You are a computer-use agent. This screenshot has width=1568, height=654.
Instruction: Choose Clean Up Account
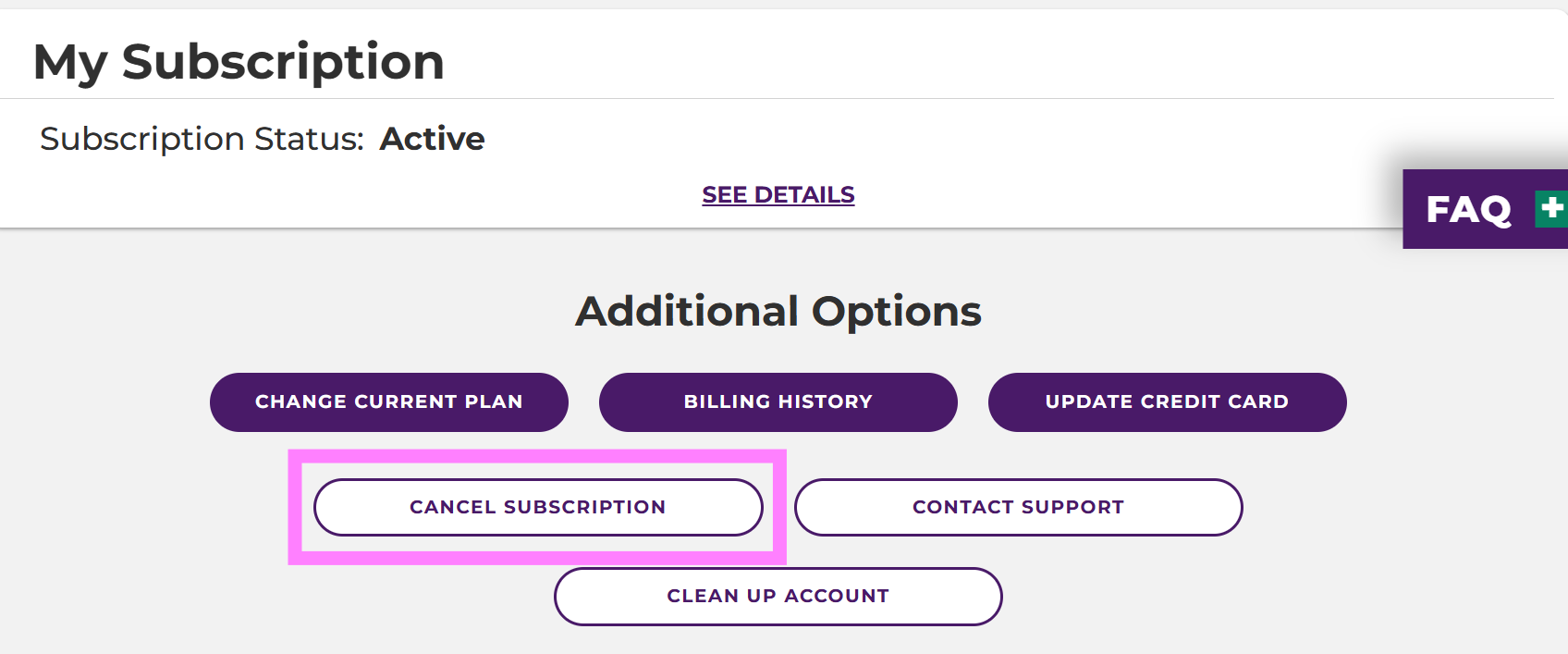click(x=778, y=597)
